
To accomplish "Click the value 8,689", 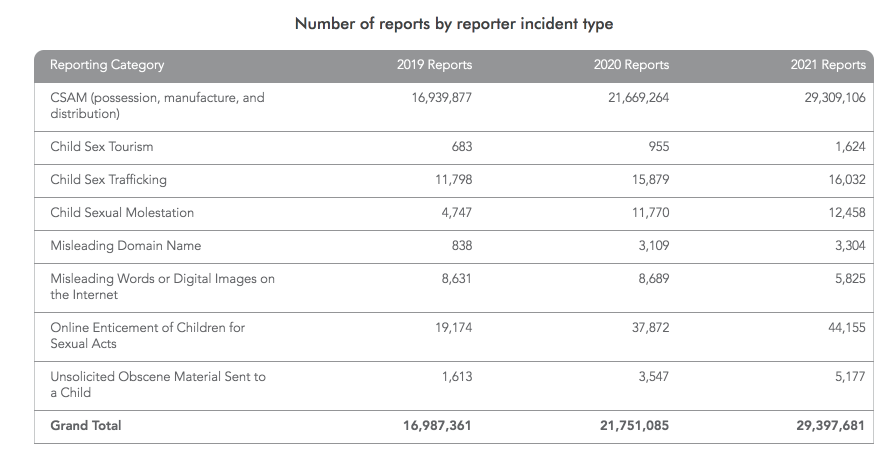I will 654,279.
